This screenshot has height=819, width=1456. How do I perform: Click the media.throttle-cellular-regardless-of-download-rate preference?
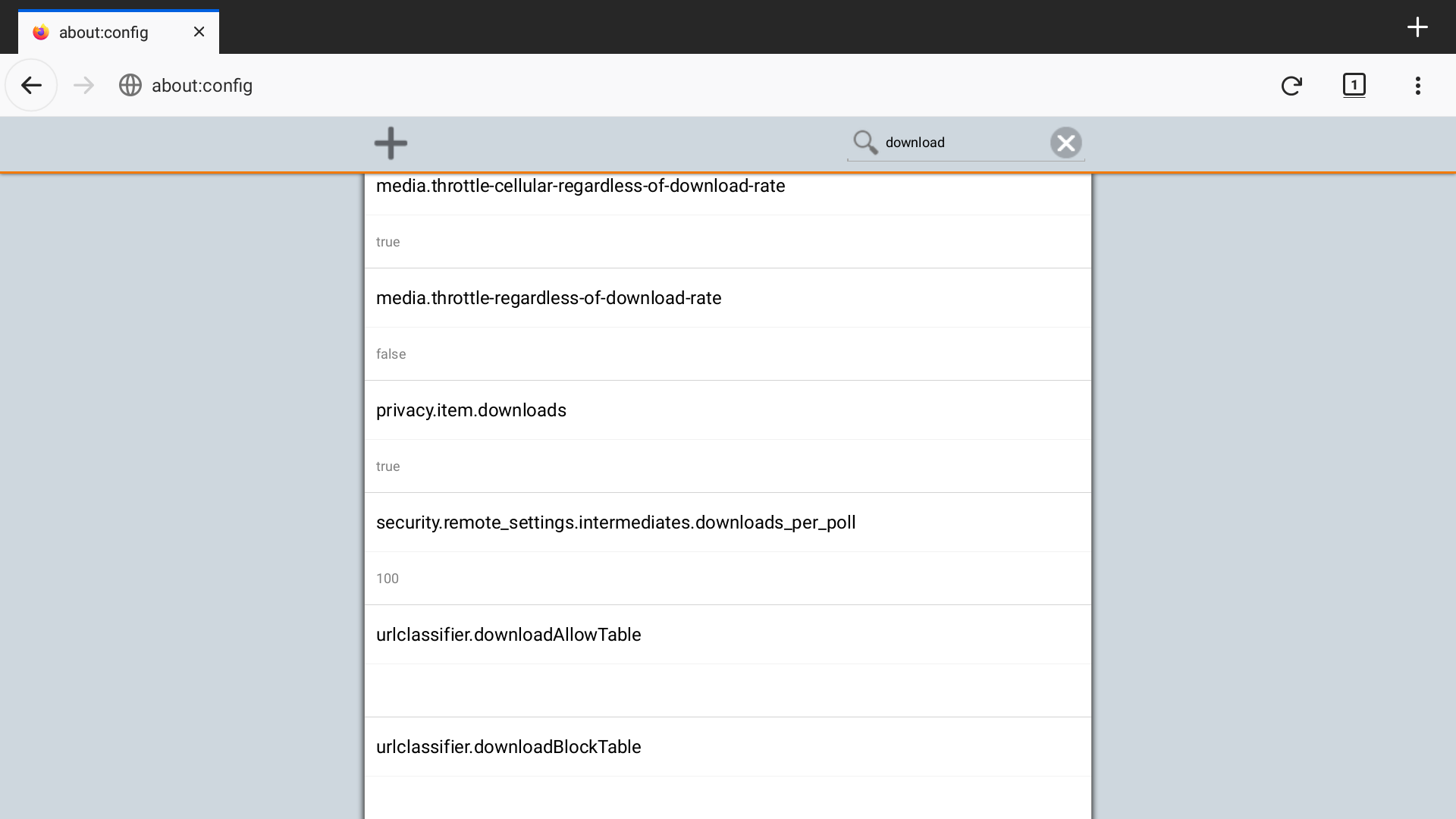(580, 187)
